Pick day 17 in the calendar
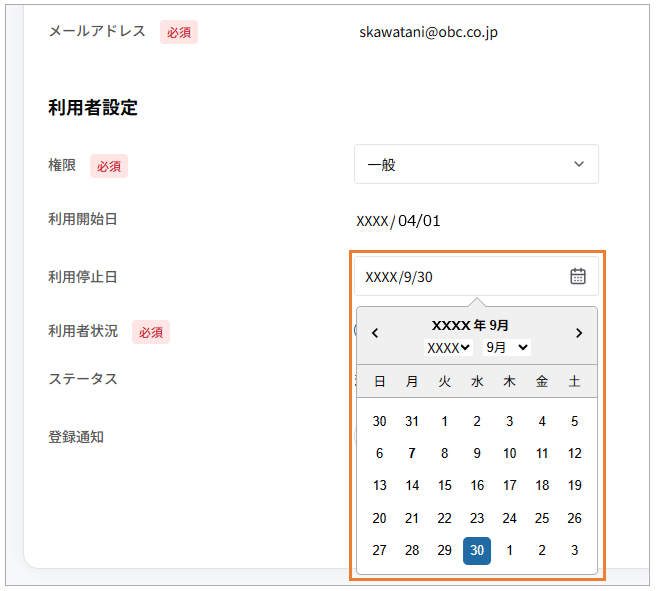This screenshot has width=656, height=591. pos(510,486)
